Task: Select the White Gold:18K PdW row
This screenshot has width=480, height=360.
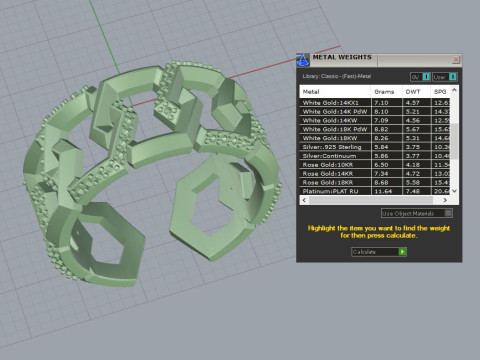Action: tap(375, 129)
